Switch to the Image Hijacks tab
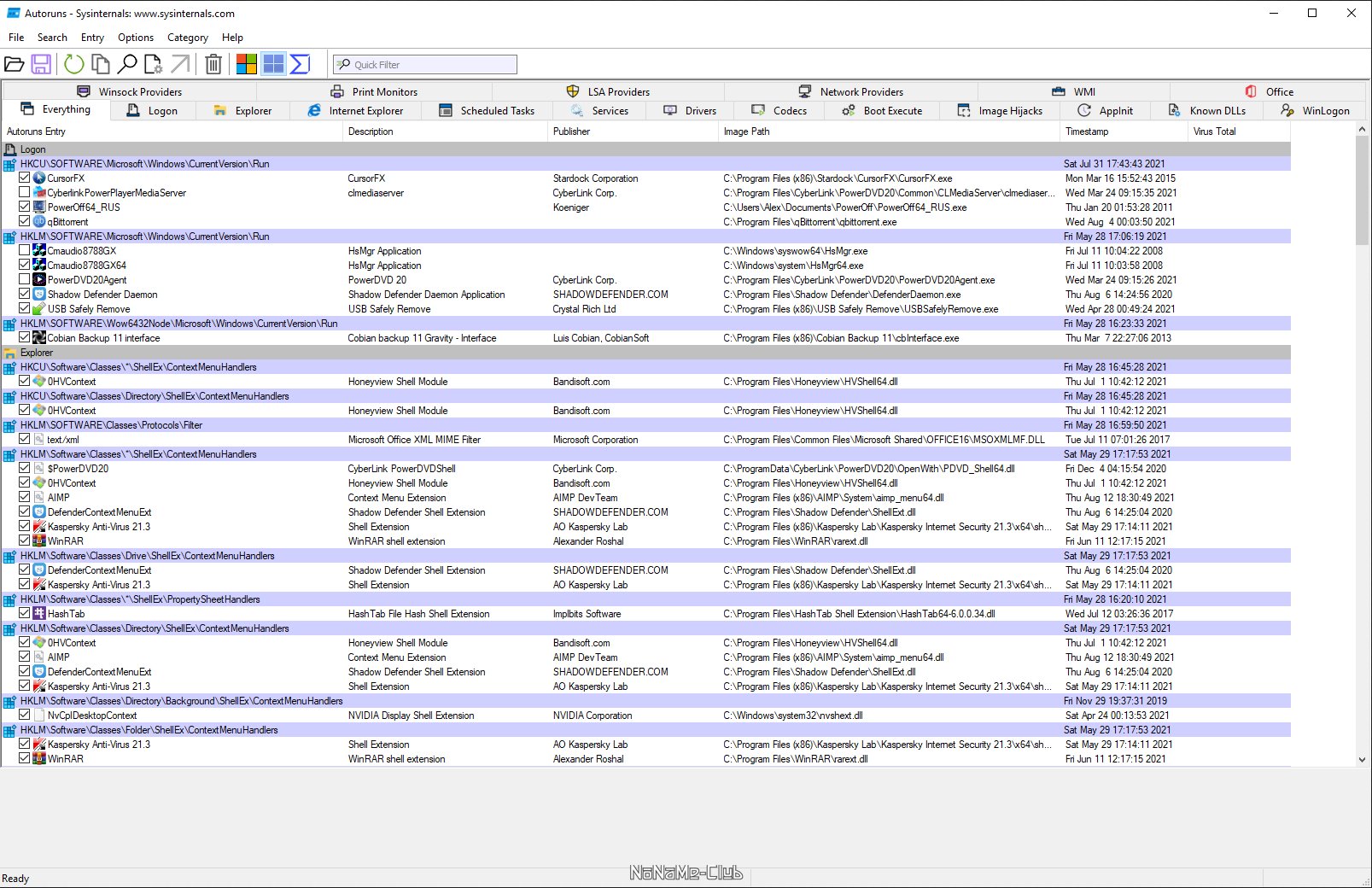Screen dimensions: 1372x888 1000,111
